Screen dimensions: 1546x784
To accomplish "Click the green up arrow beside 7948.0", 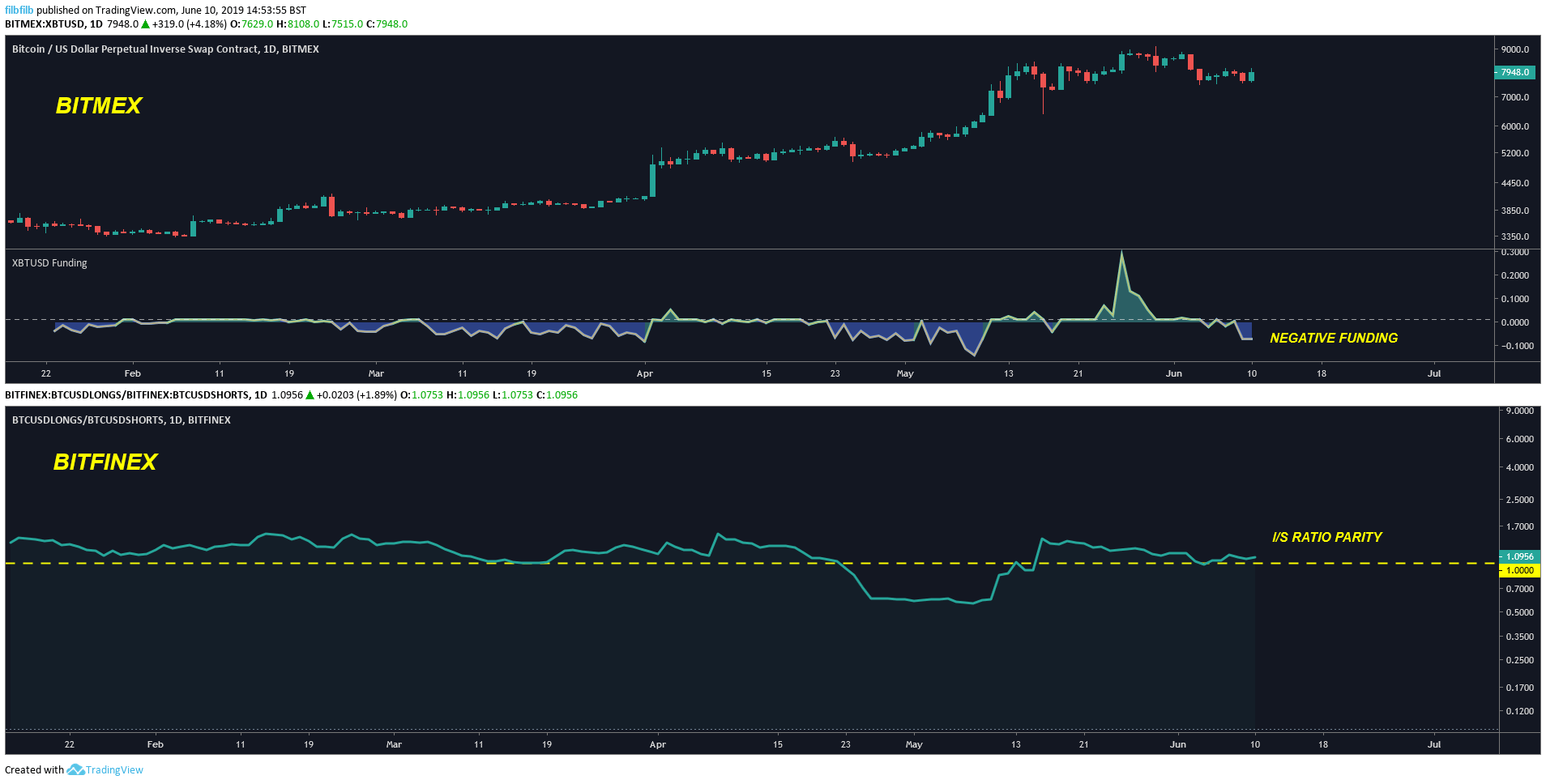I will [x=146, y=24].
